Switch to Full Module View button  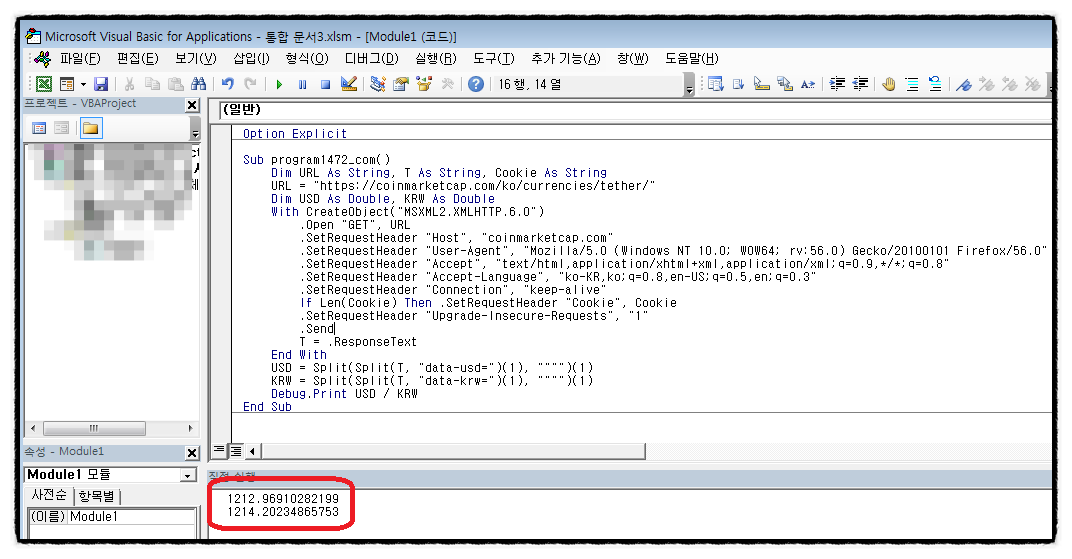[237, 450]
